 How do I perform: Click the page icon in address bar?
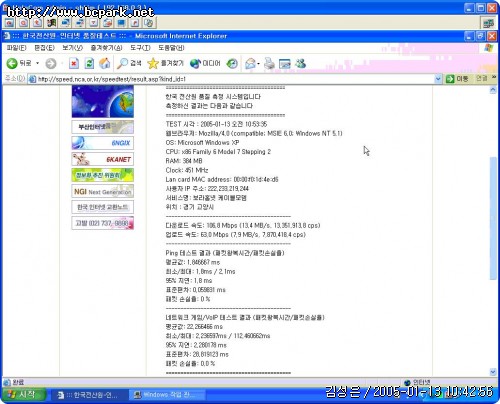pos(32,79)
